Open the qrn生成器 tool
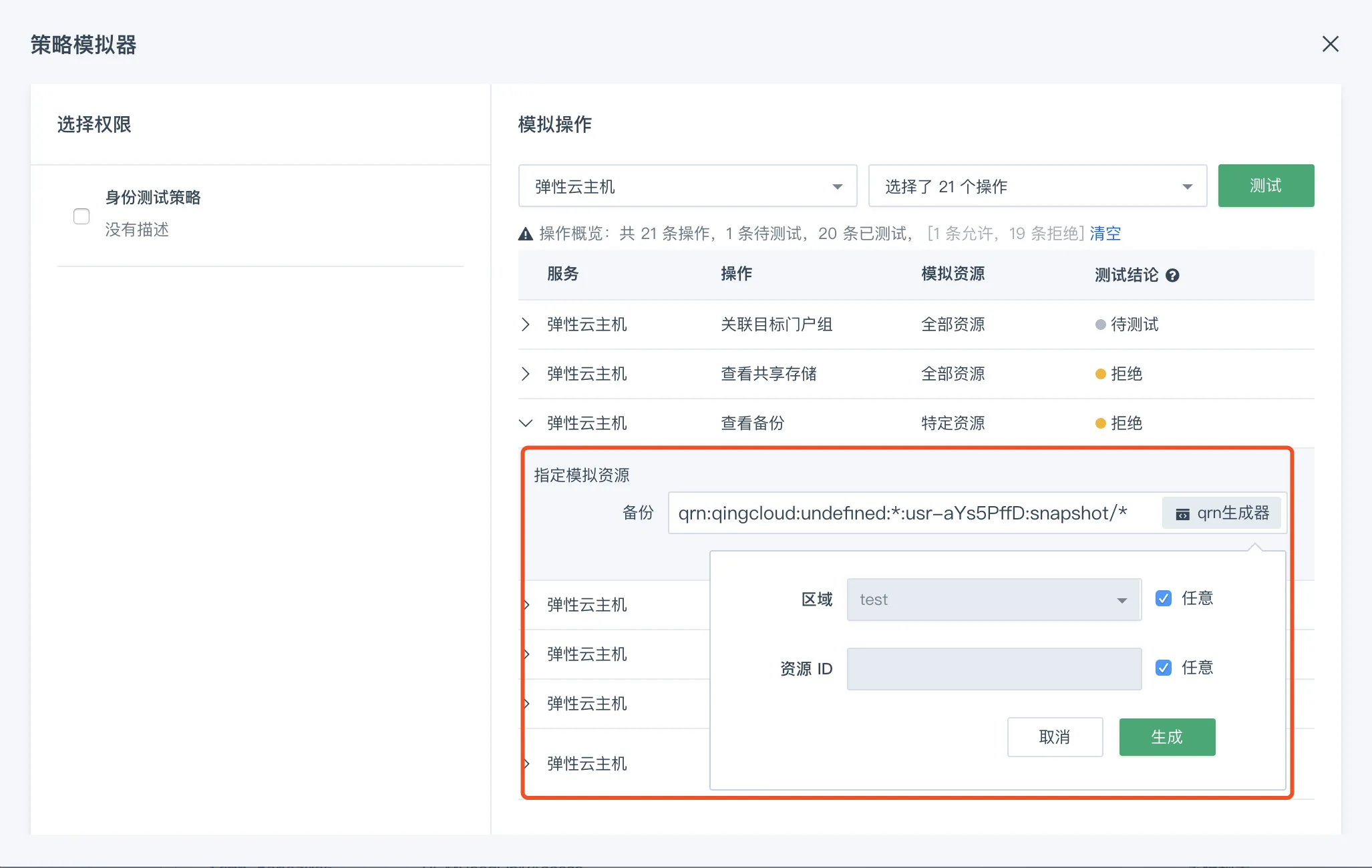This screenshot has width=1372, height=868. (x=1222, y=513)
